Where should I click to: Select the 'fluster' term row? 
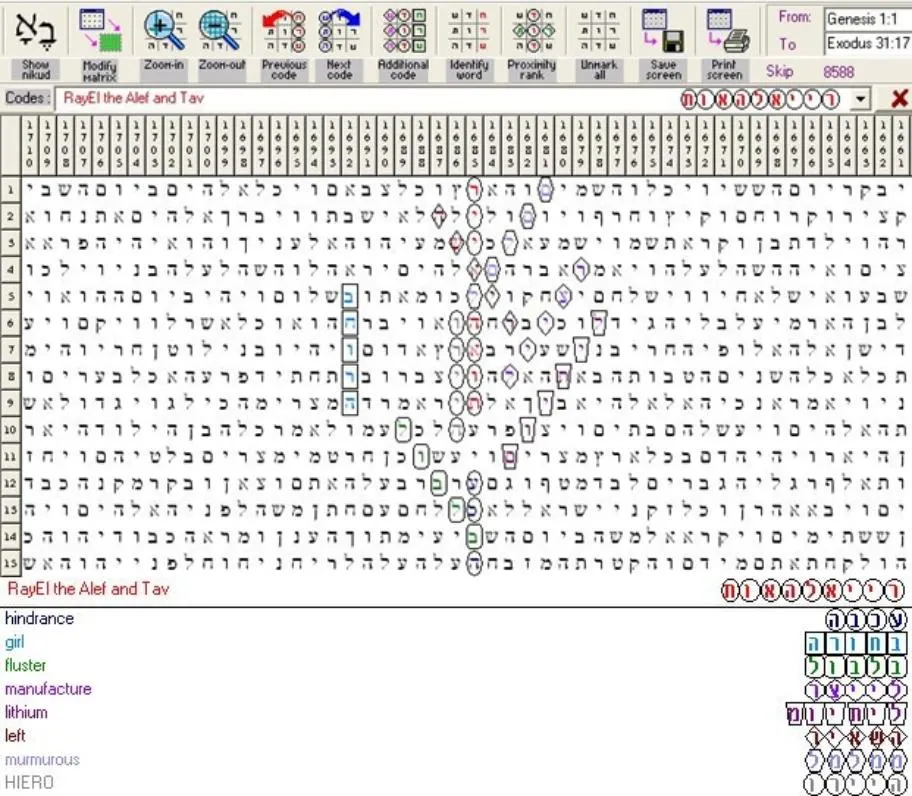(456, 666)
